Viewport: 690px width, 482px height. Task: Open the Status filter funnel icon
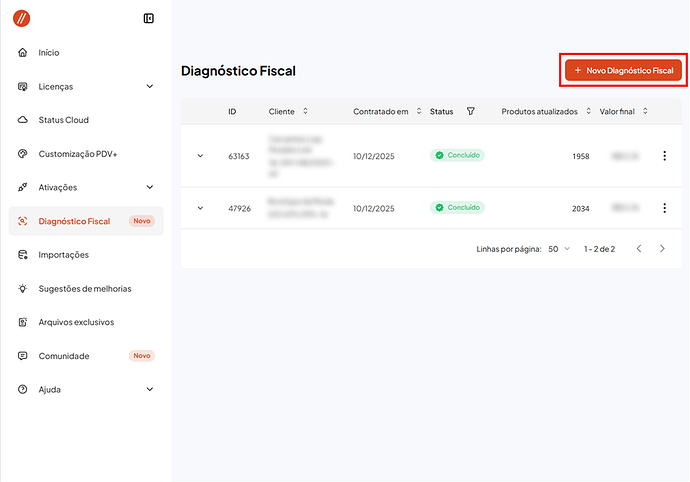coord(471,111)
